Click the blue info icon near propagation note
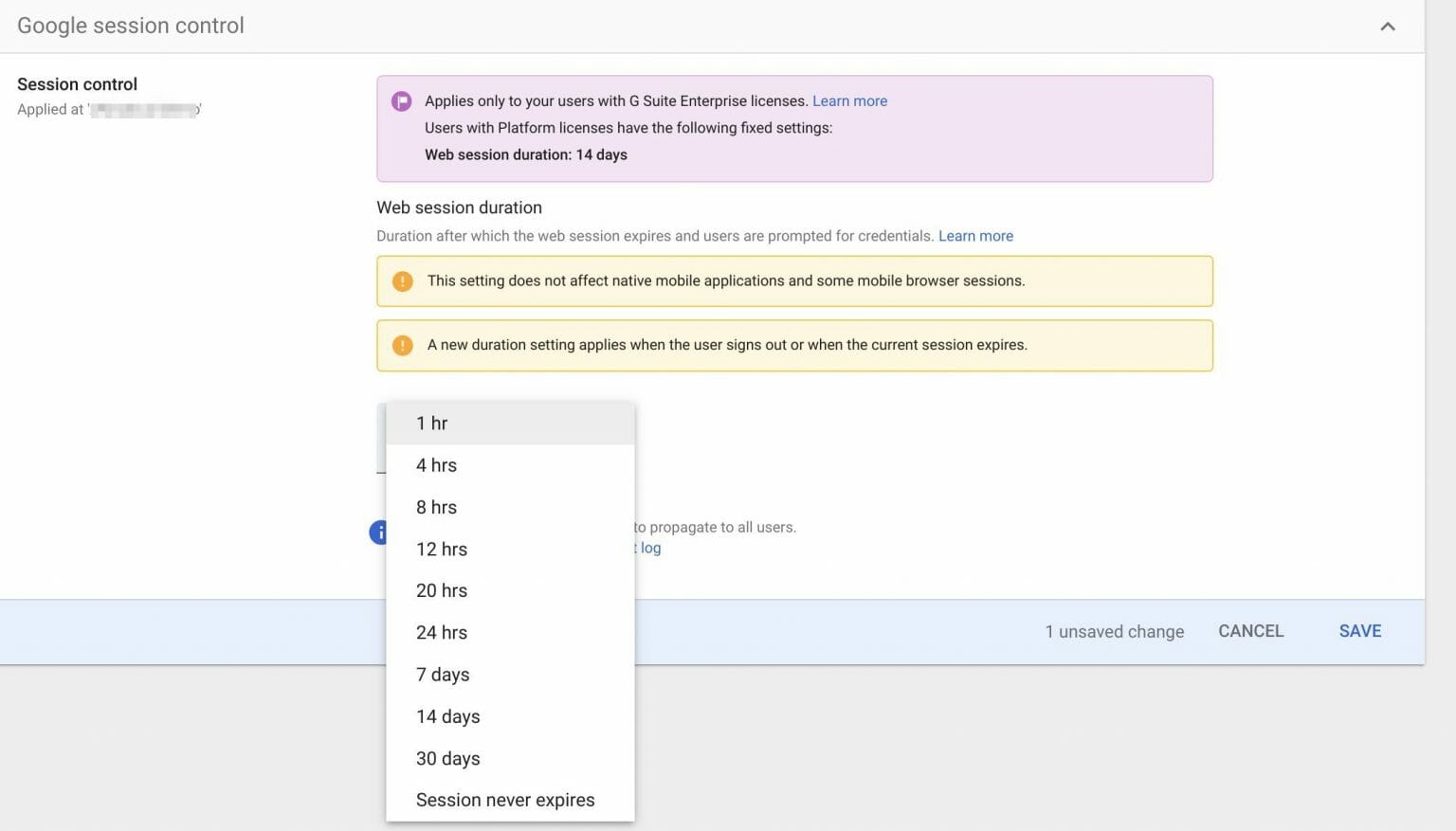The height and width of the screenshot is (831, 1456). [x=379, y=532]
